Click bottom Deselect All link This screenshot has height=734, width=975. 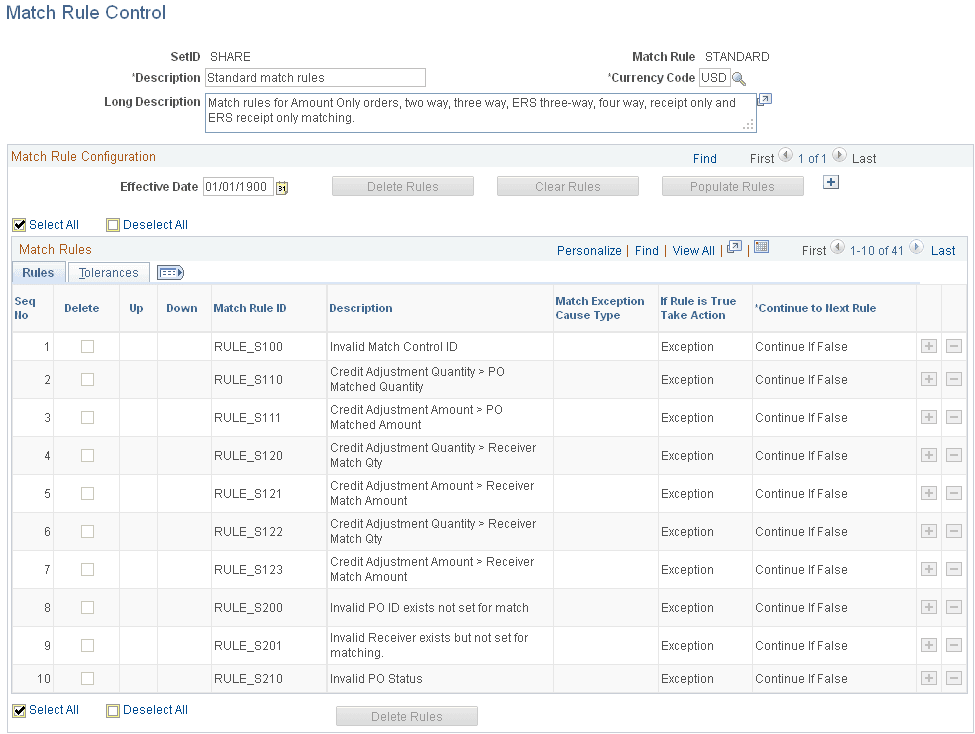click(x=155, y=710)
